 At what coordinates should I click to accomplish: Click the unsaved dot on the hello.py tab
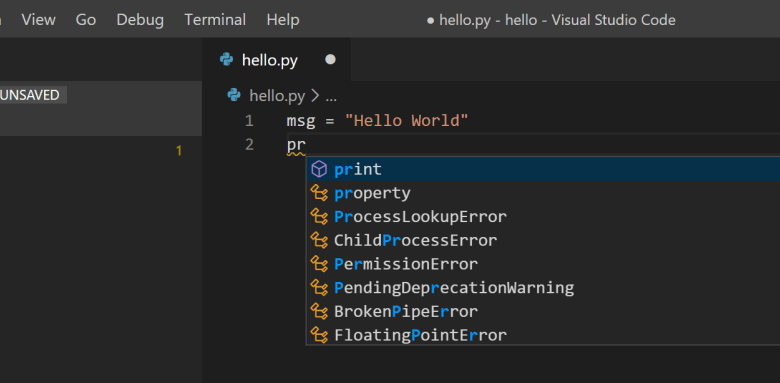(330, 60)
